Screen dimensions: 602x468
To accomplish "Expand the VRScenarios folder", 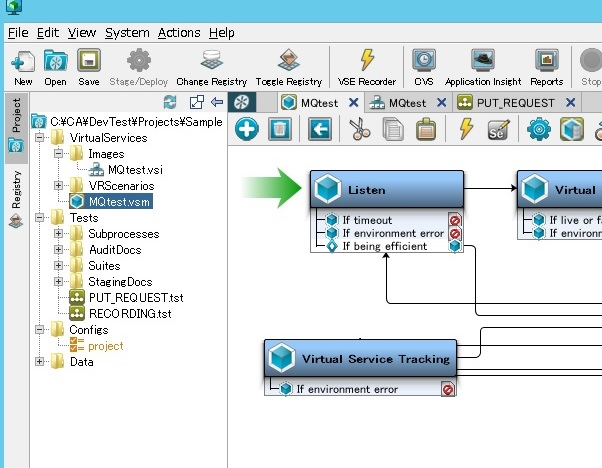I will point(57,185).
